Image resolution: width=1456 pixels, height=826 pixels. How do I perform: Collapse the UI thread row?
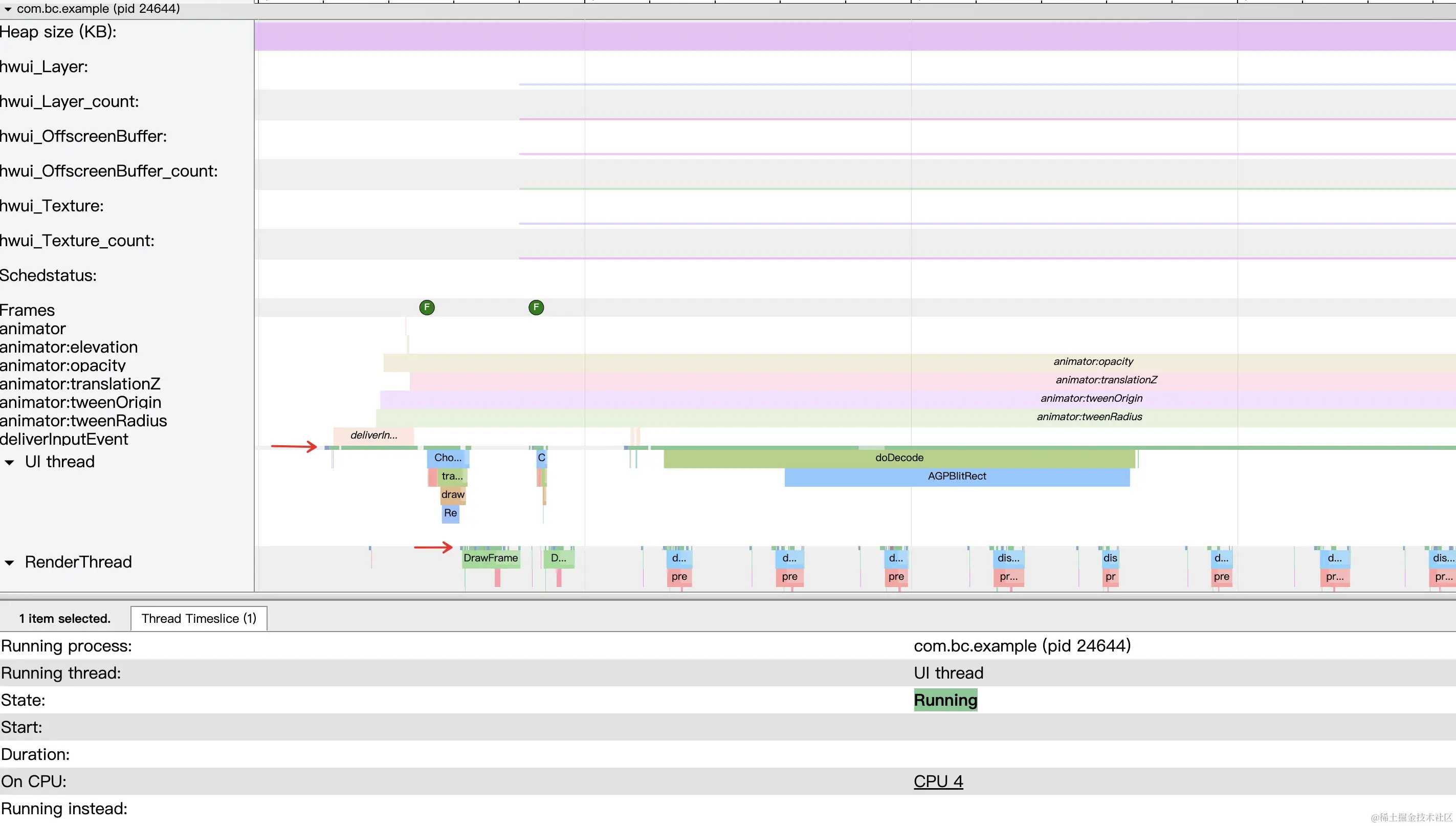tap(10, 462)
